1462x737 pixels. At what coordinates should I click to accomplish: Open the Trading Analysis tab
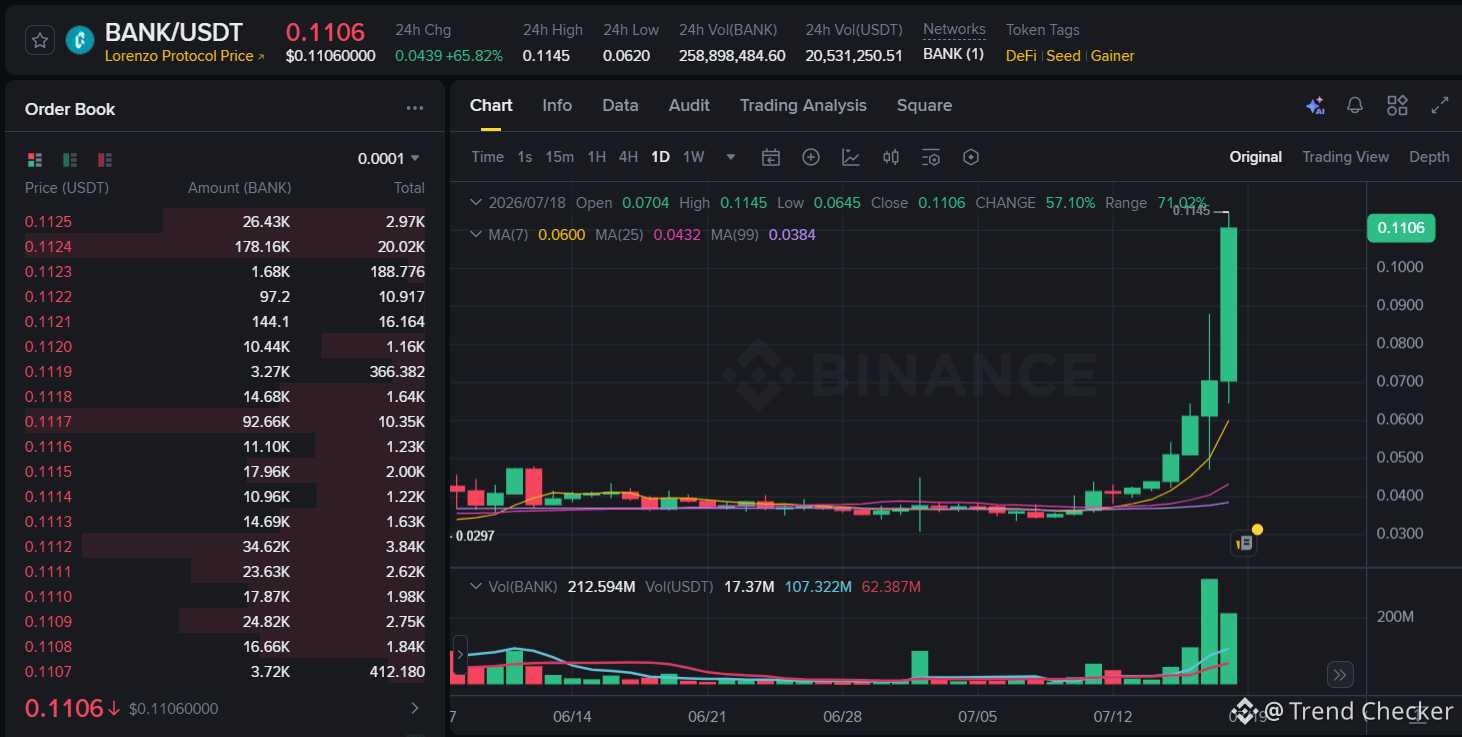click(x=803, y=106)
